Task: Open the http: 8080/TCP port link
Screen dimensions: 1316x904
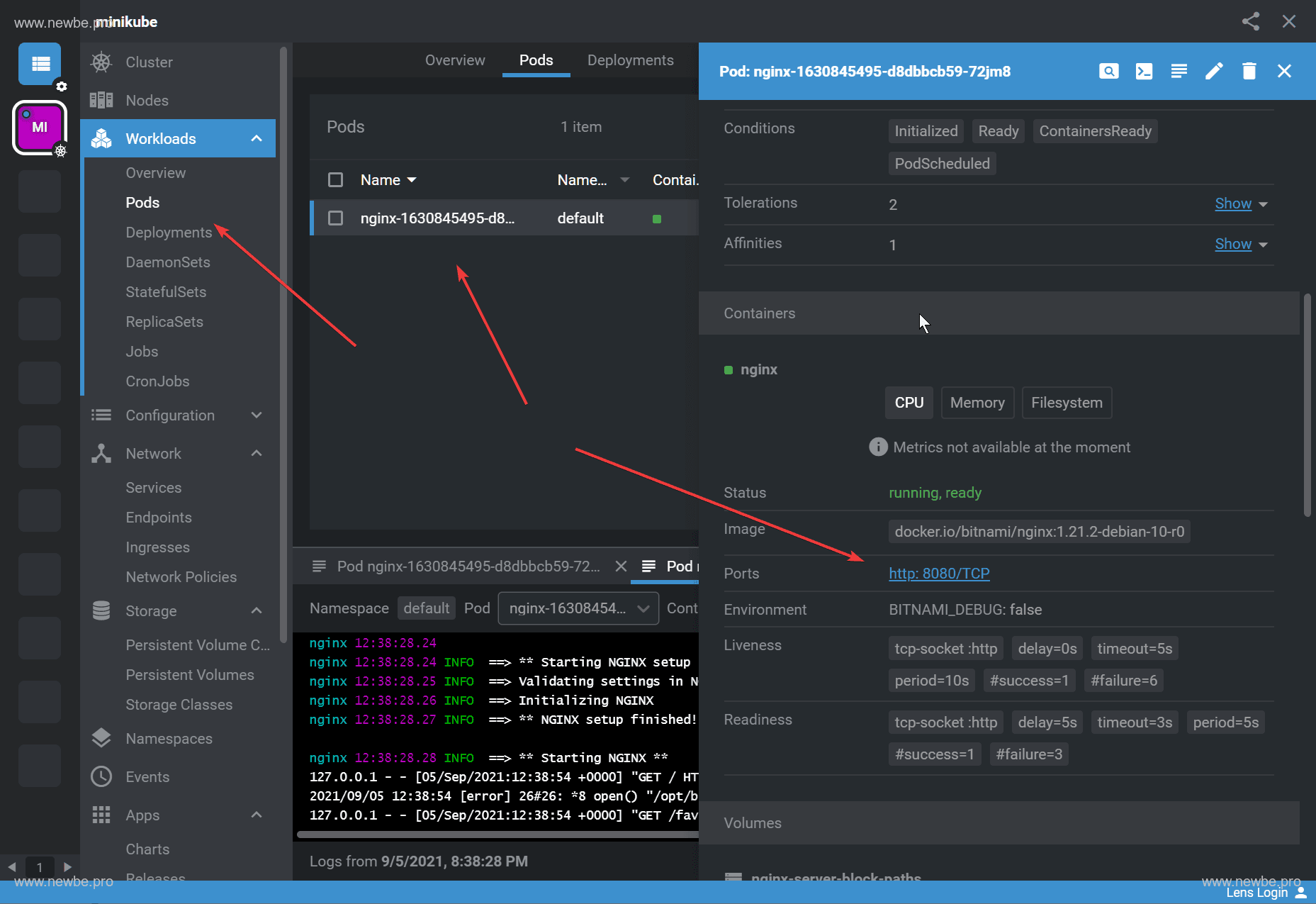Action: point(938,573)
